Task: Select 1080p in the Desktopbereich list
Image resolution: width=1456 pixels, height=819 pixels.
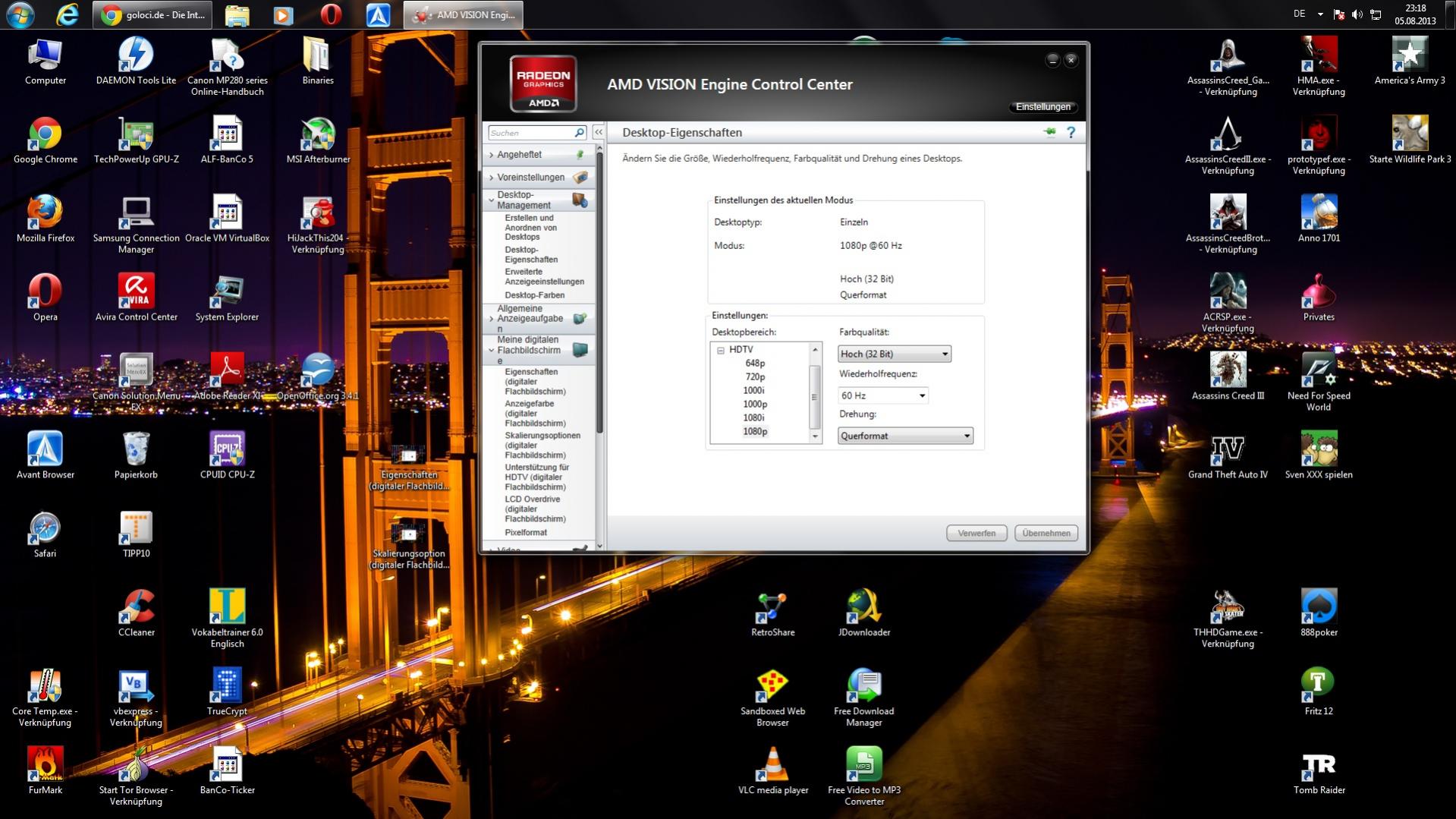Action: point(755,431)
